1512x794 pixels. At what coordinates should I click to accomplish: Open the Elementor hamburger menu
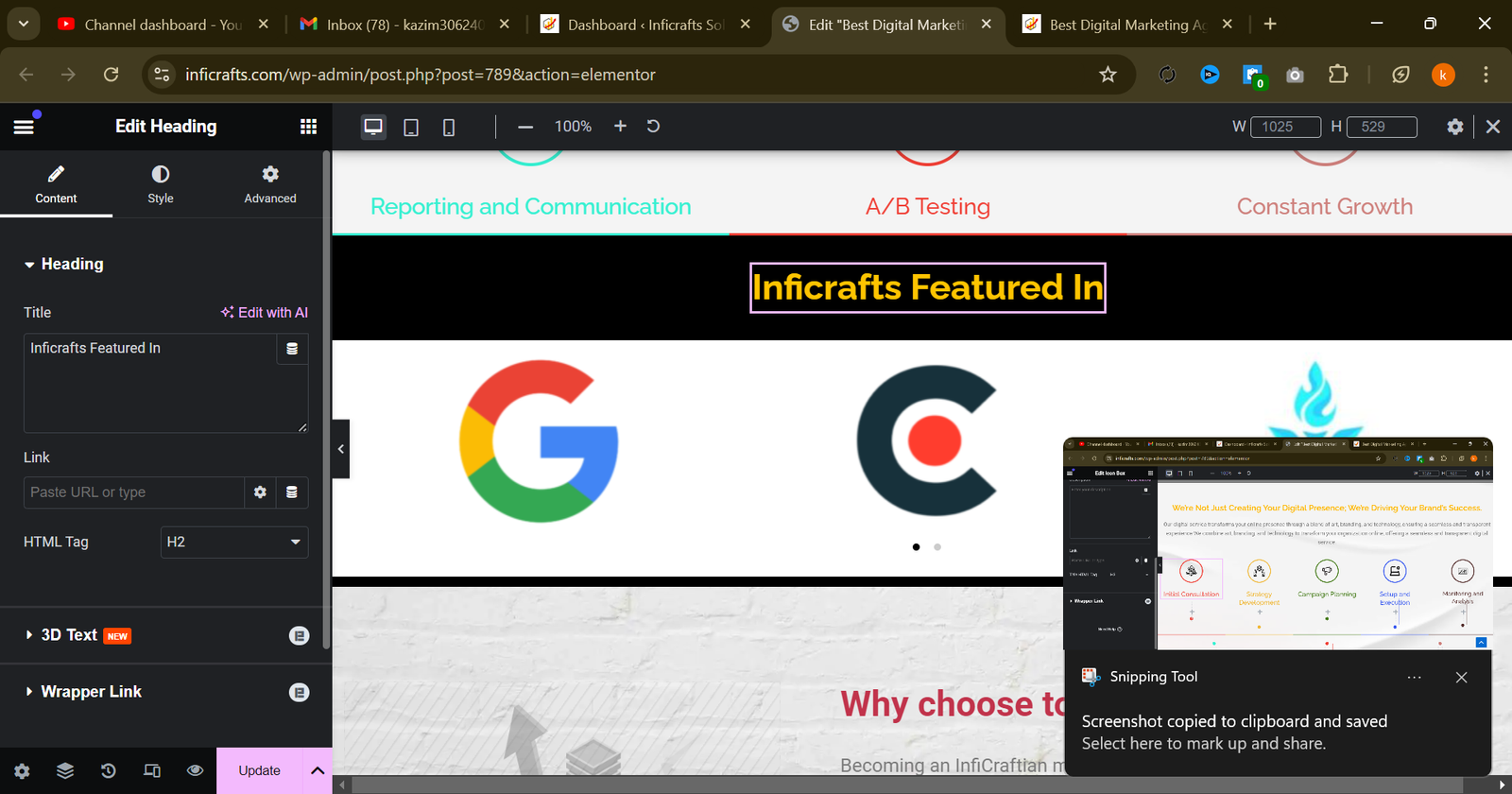point(24,126)
